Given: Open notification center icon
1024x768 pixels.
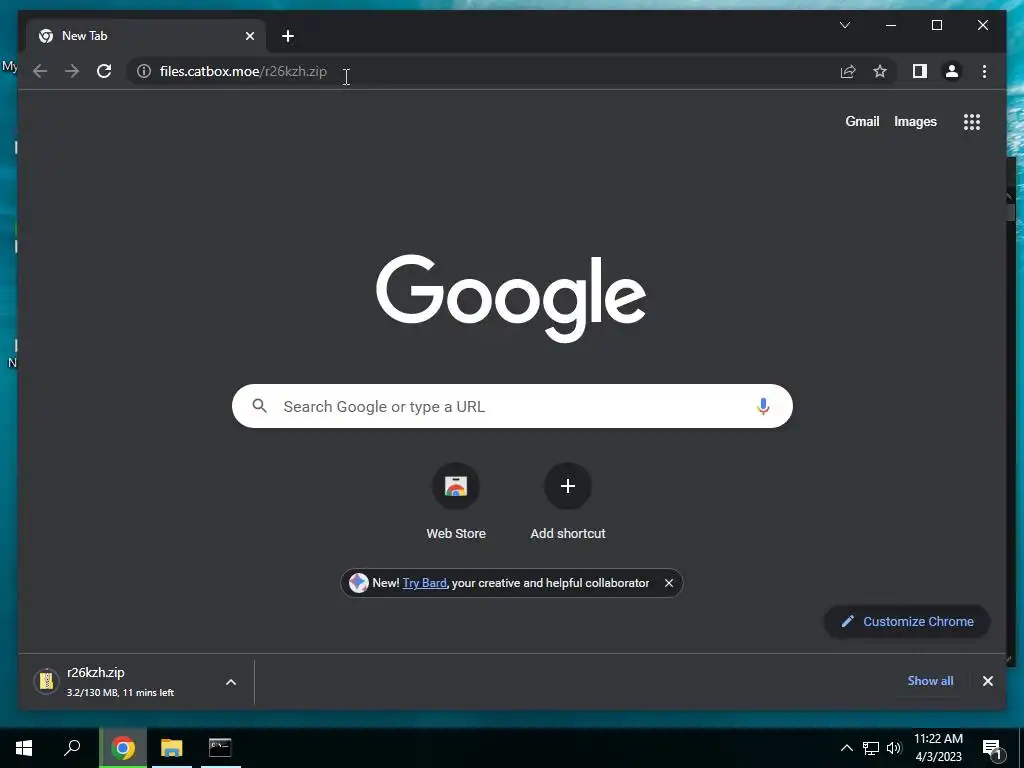Looking at the screenshot, I should 992,749.
